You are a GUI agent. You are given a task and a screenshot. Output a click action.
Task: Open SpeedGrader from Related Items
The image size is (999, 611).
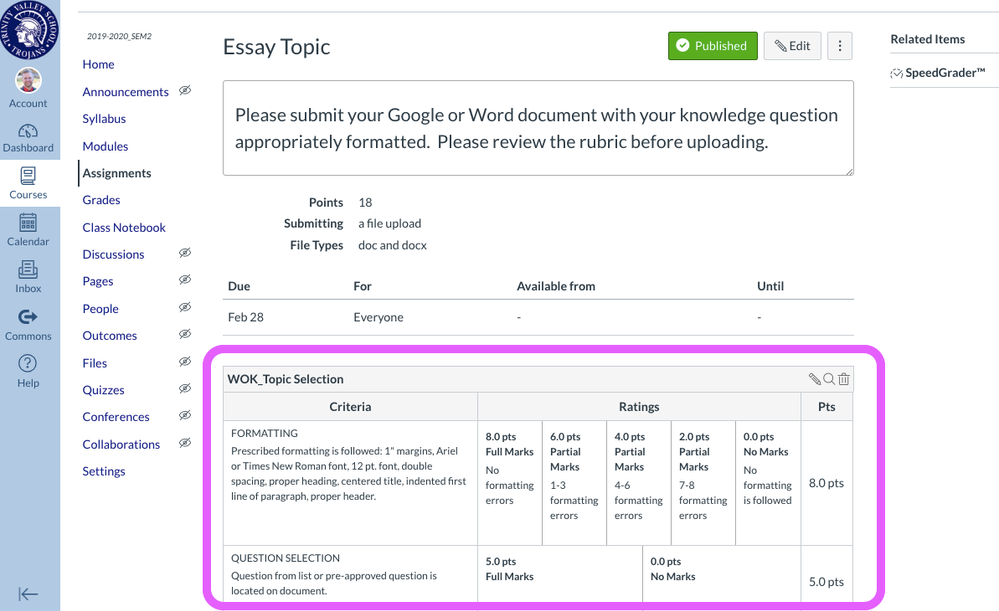pos(942,72)
